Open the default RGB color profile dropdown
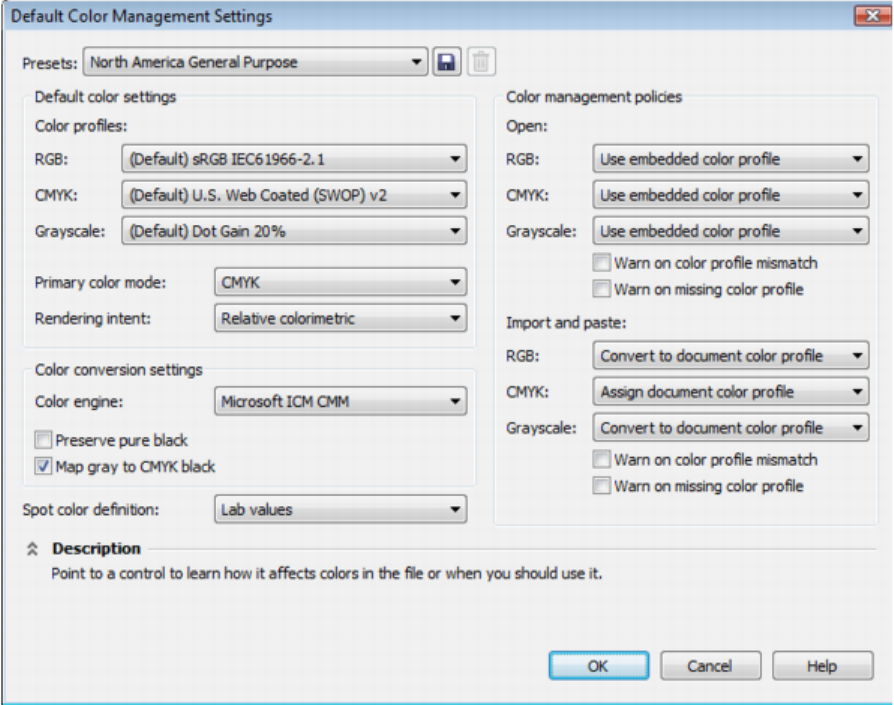 293,158
